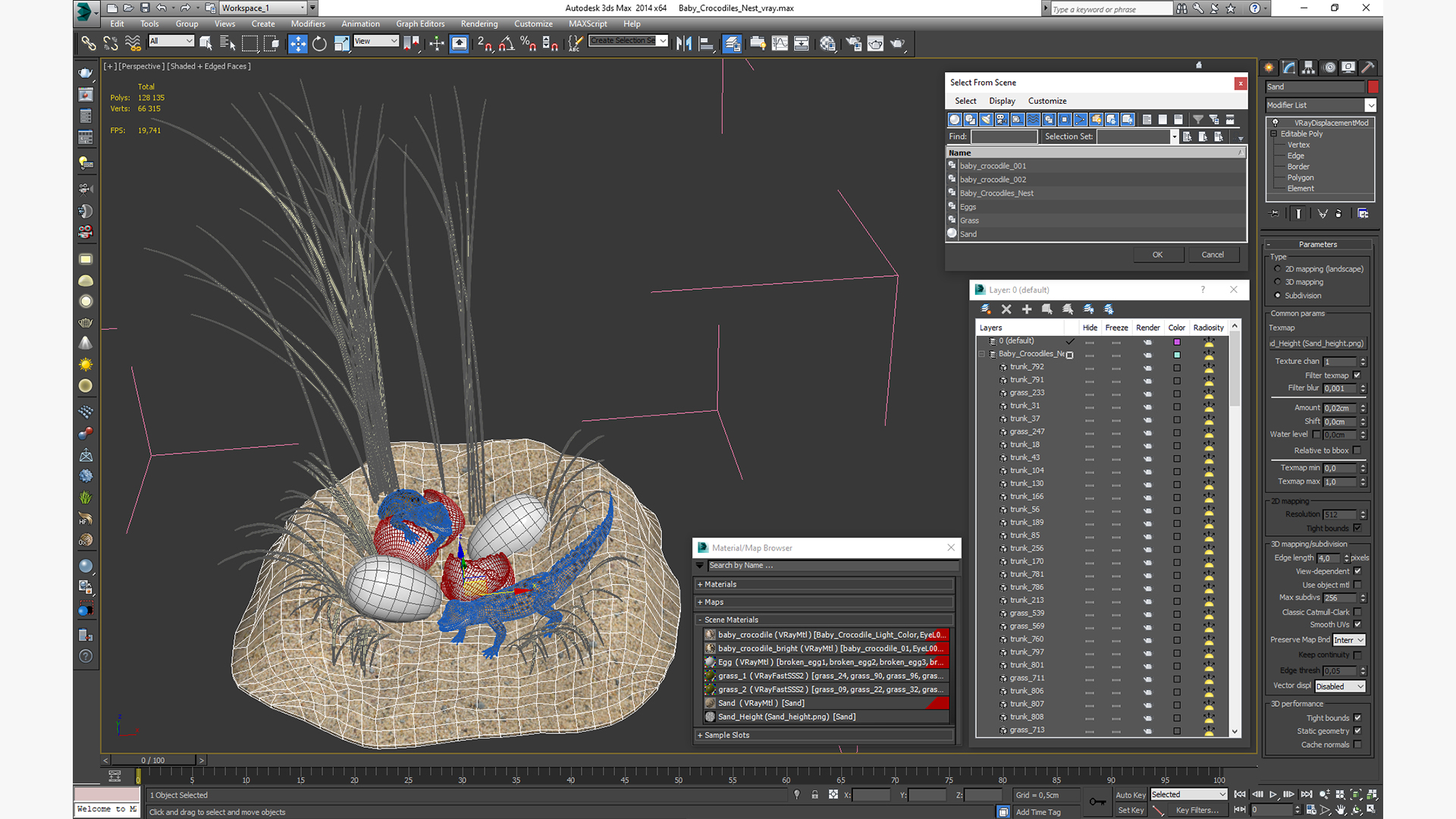Screen dimensions: 1456x819
Task: Click Delete layer X icon in Layer dialog
Action: (1006, 309)
